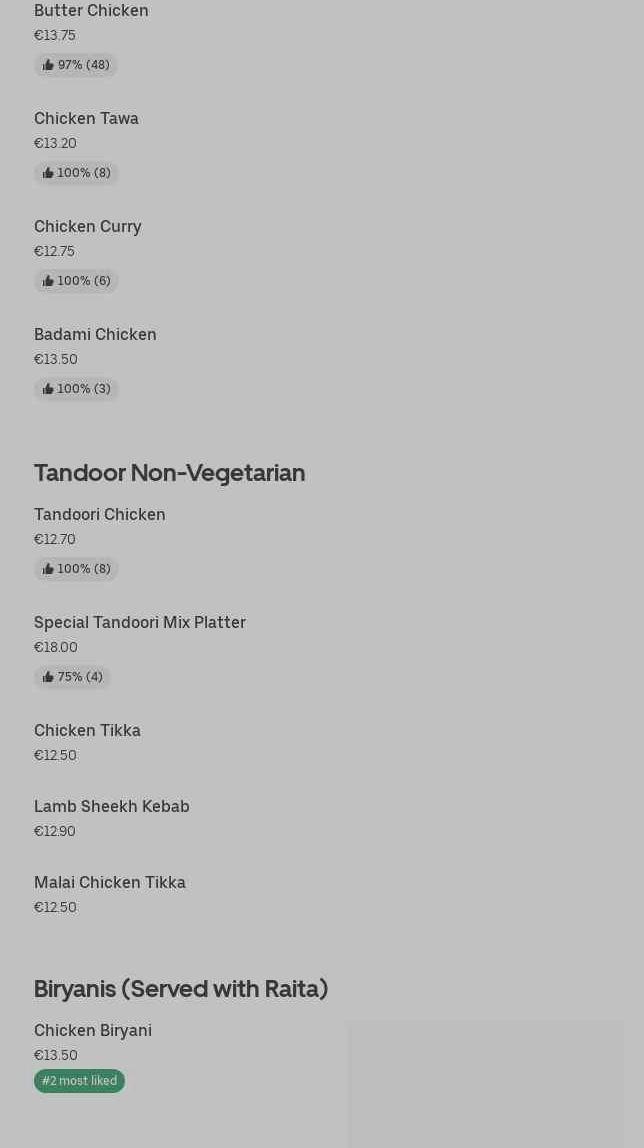Click the thumbs-up icon under Butter Chicken
Screen dimensions: 644x1148
(x=48, y=66)
